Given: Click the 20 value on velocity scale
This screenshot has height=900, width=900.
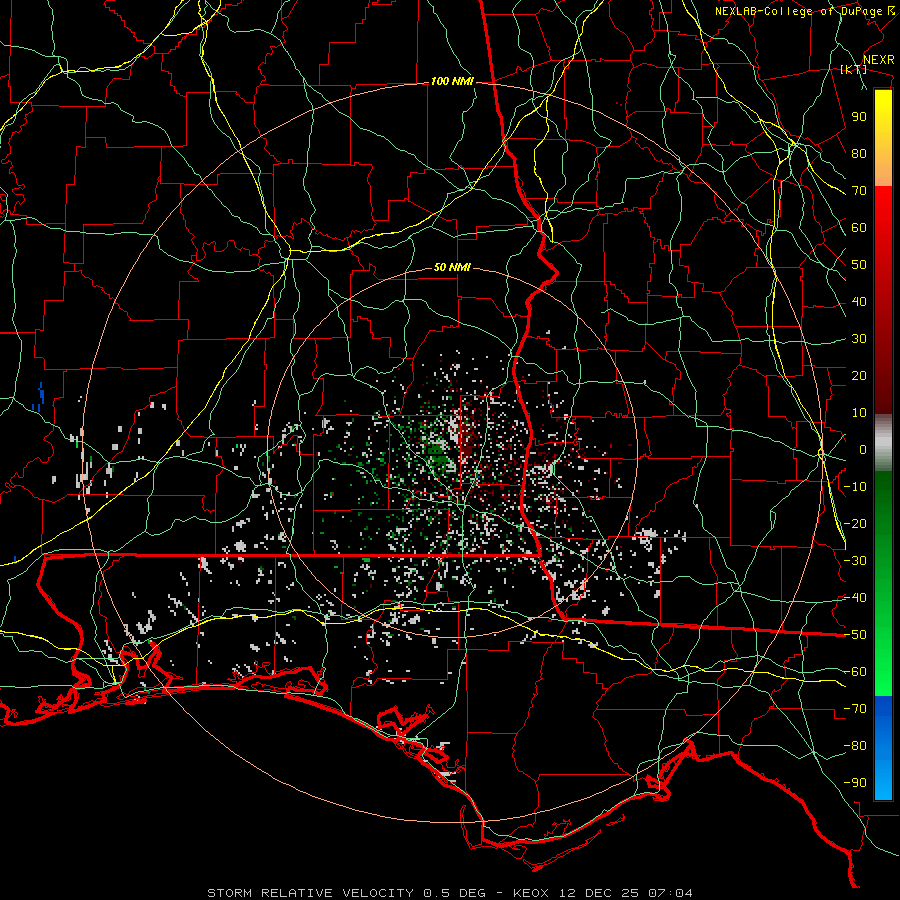Looking at the screenshot, I should [859, 376].
